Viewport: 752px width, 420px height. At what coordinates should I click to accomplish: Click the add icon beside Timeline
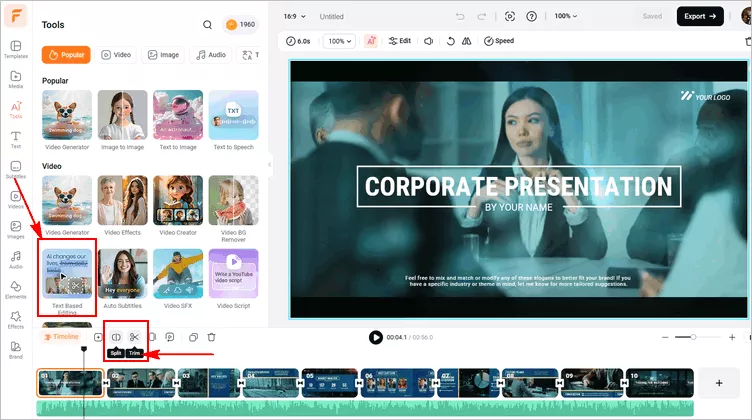98,337
